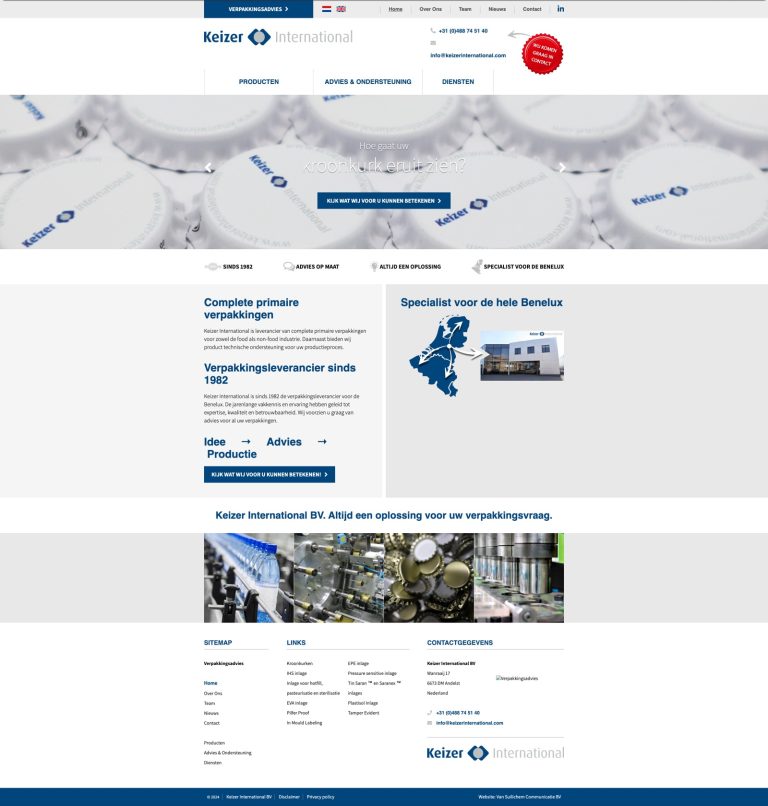
Task: Click the office building photo
Action: (522, 356)
